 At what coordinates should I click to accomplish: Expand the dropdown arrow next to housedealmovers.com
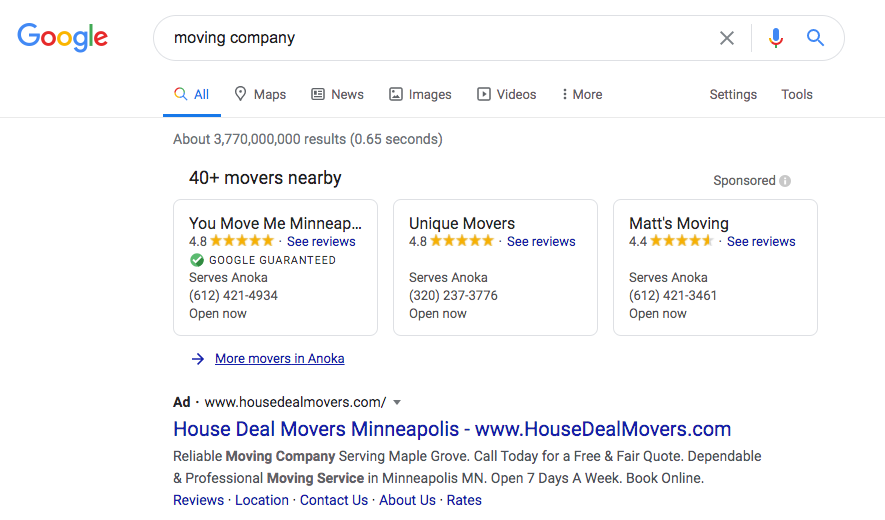click(x=397, y=403)
